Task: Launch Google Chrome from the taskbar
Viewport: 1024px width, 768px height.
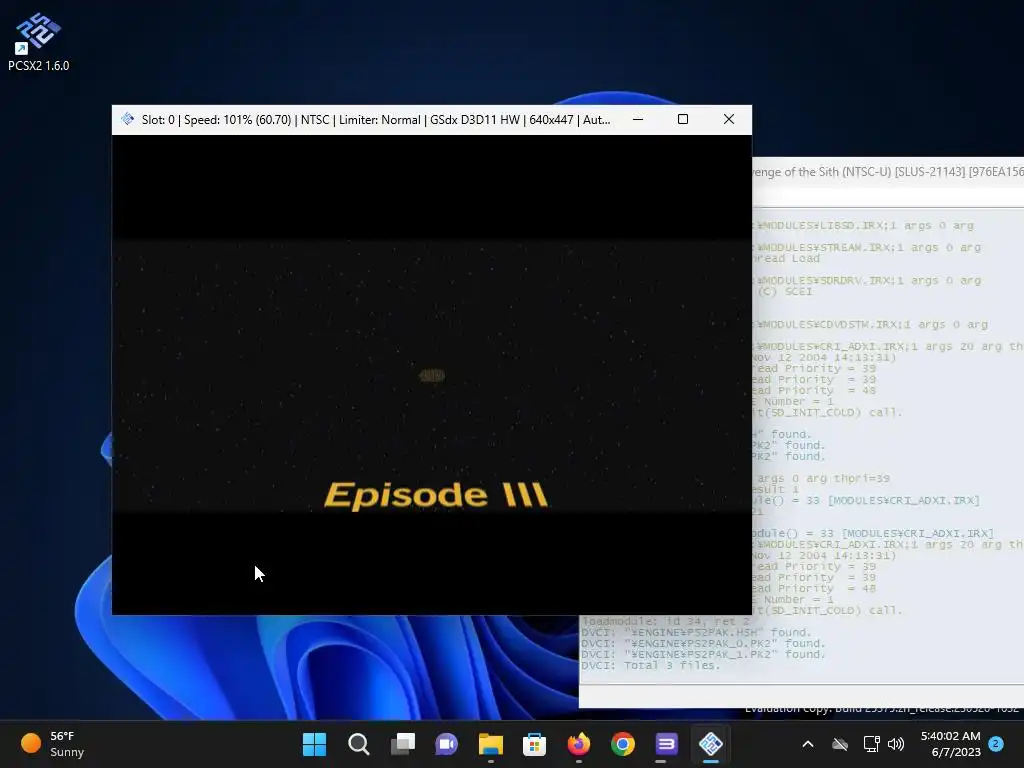Action: pos(622,744)
